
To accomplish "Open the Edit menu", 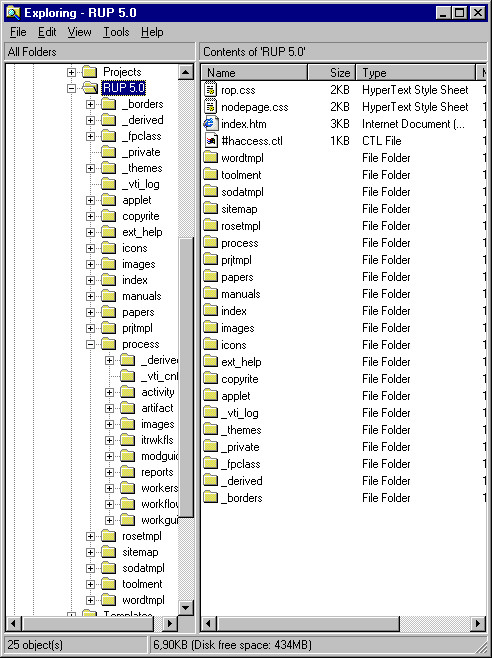I will point(47,32).
